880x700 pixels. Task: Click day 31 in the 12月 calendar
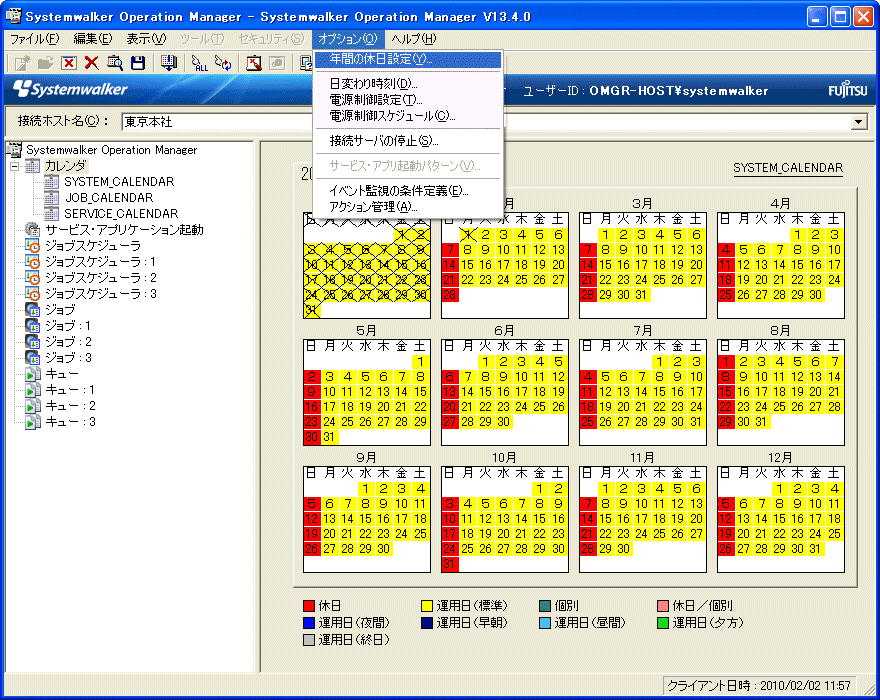[x=815, y=549]
